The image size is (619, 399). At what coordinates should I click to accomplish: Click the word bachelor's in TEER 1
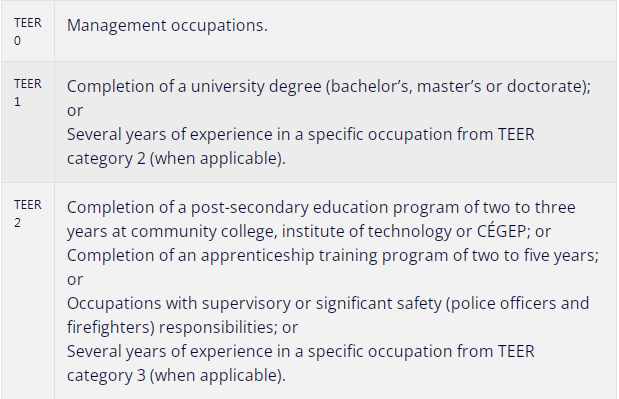coord(370,86)
